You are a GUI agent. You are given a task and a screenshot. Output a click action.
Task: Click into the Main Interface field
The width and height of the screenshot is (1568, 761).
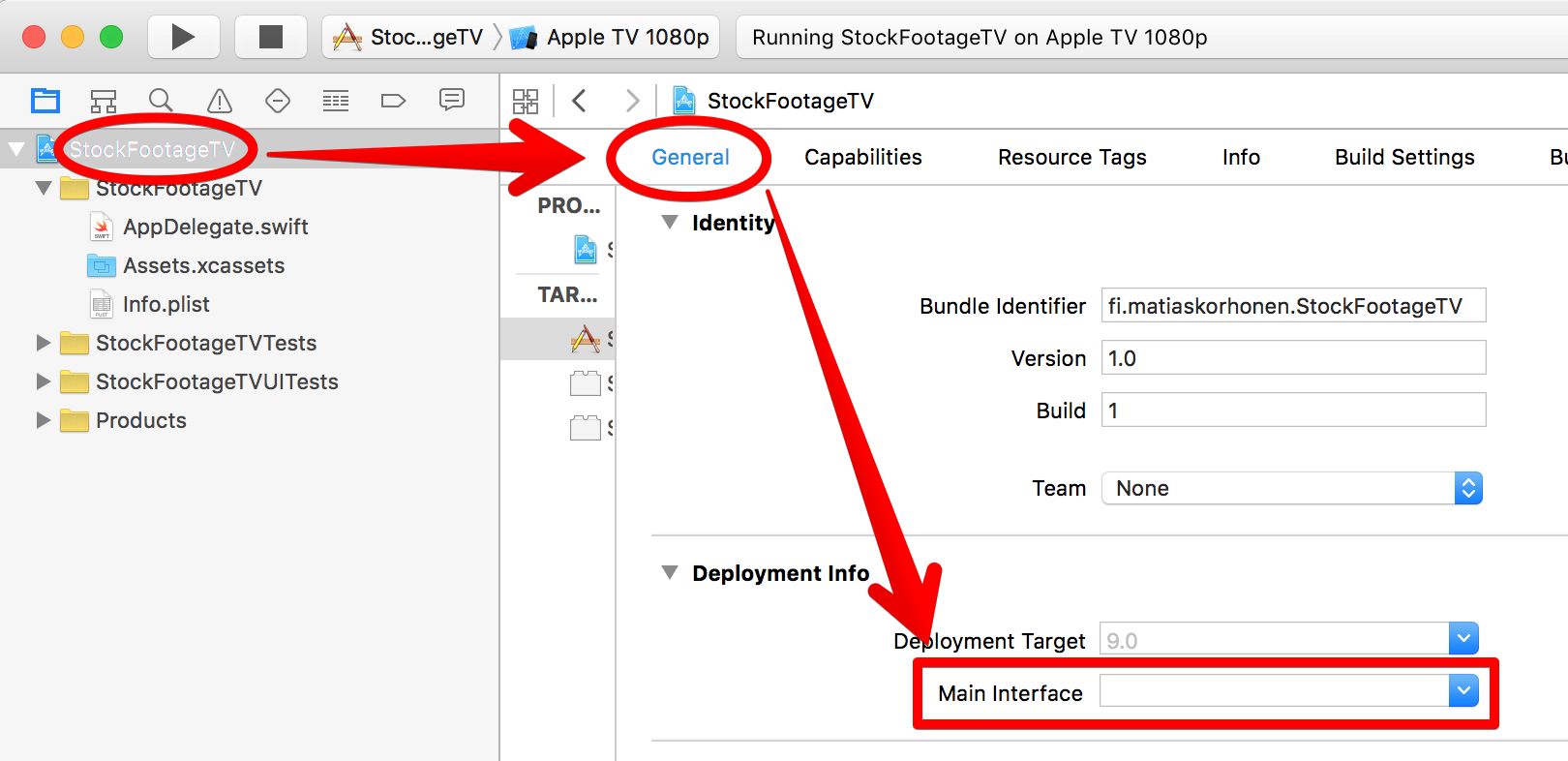point(1274,691)
